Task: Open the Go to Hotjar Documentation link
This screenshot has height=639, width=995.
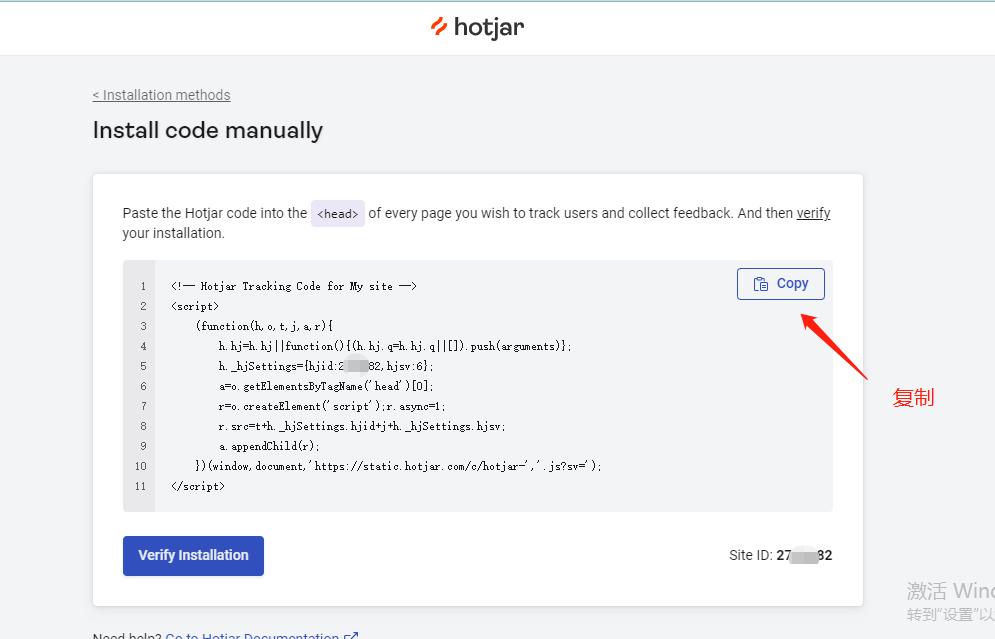Action: tap(252, 636)
